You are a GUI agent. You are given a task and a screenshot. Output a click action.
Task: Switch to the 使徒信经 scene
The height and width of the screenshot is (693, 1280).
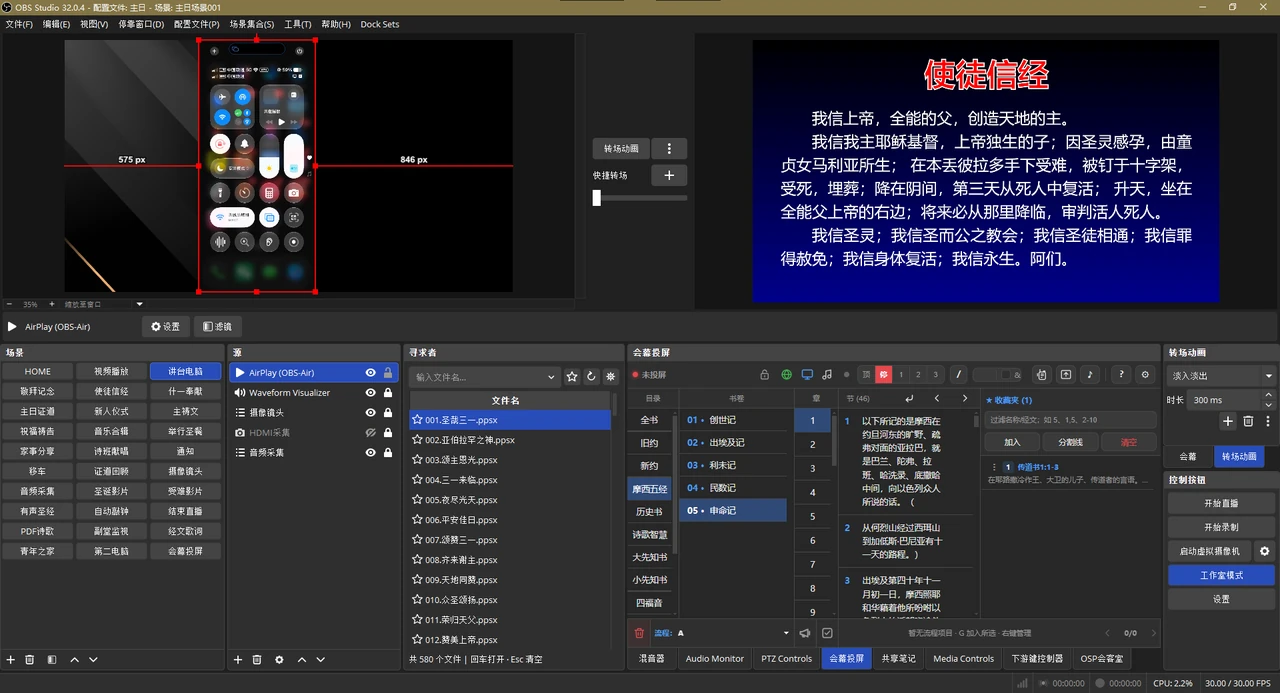(111, 391)
